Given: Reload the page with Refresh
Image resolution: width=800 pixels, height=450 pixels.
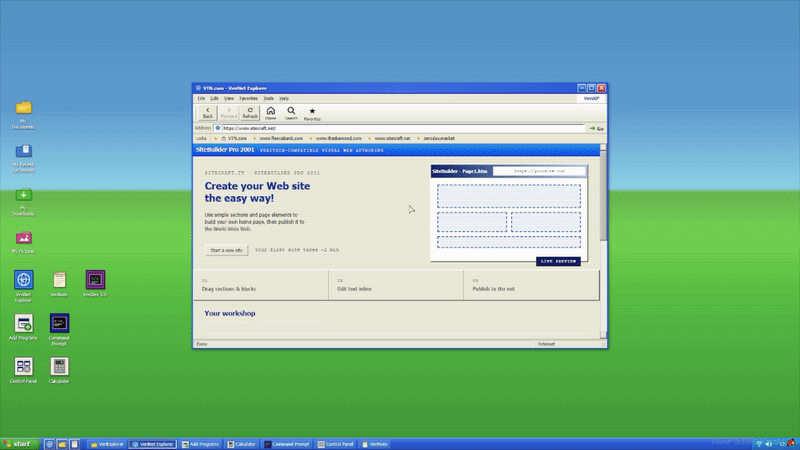Looking at the screenshot, I should pyautogui.click(x=250, y=113).
